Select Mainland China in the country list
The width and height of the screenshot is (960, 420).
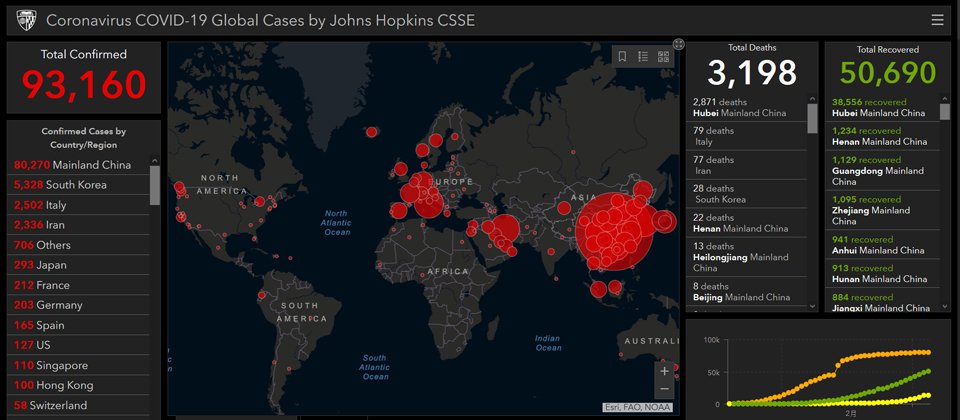tap(78, 165)
